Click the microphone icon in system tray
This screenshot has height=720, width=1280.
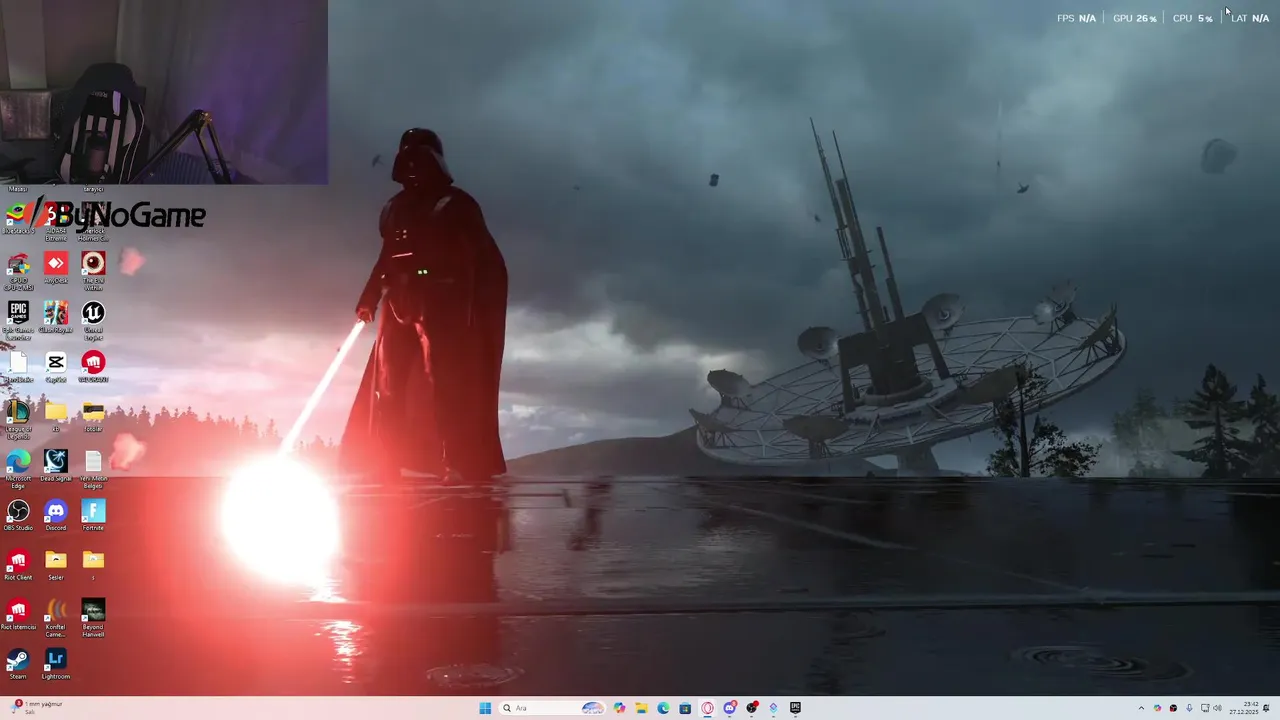(1189, 708)
